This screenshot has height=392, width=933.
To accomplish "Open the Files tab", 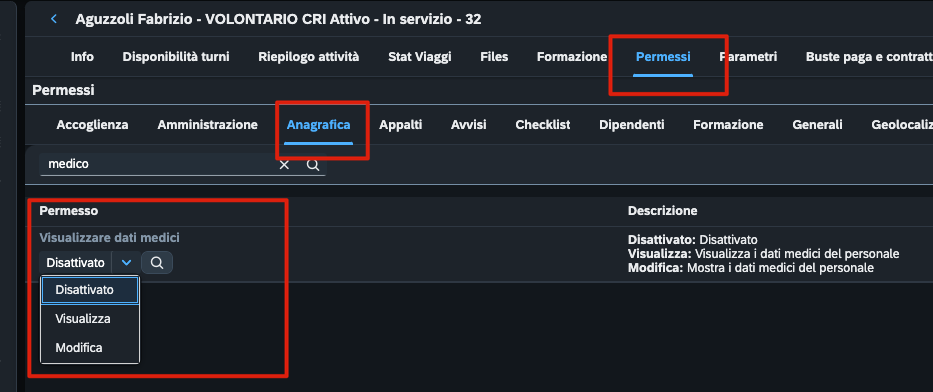I will coord(494,57).
